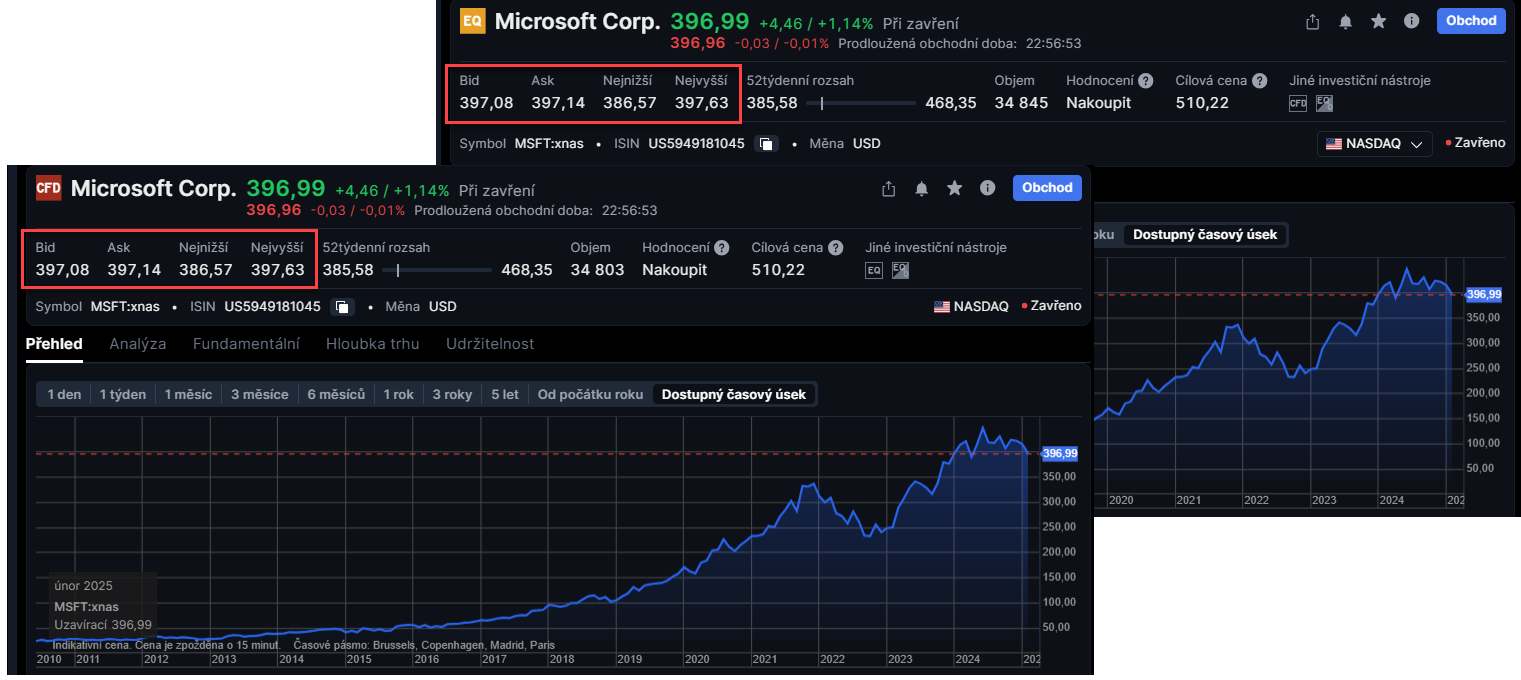Click the Obchod button in the CFD window

[1047, 188]
